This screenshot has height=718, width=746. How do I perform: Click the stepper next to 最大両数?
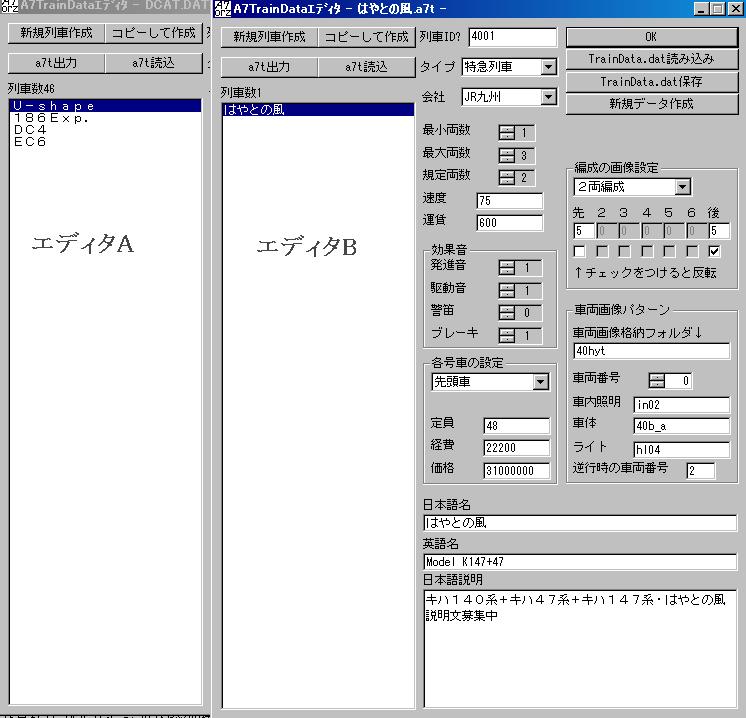coord(507,156)
